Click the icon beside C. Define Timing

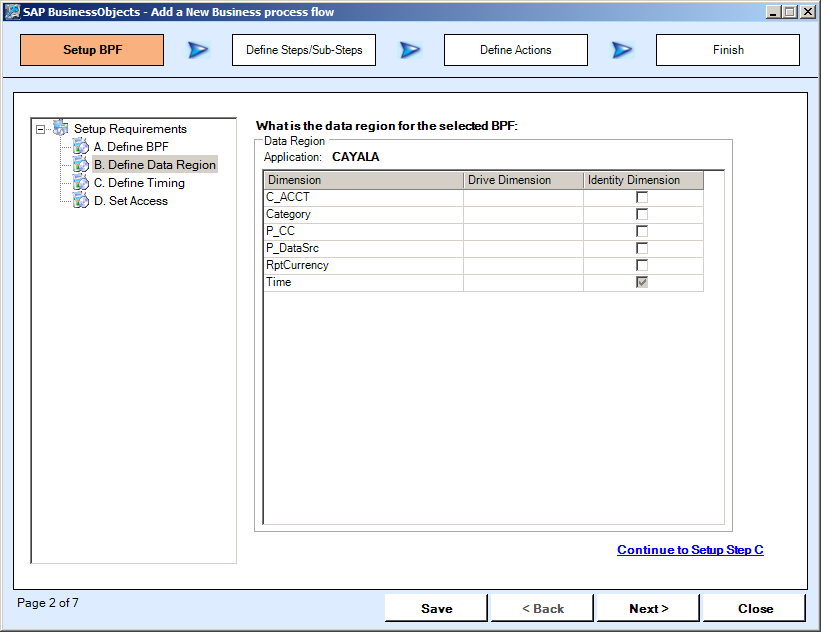80,183
